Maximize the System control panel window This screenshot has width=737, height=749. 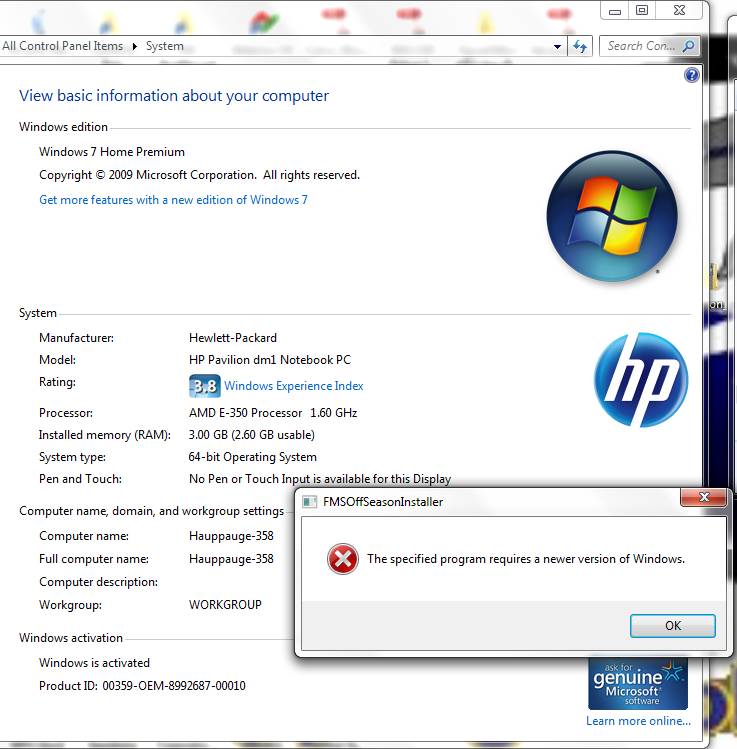[x=641, y=10]
